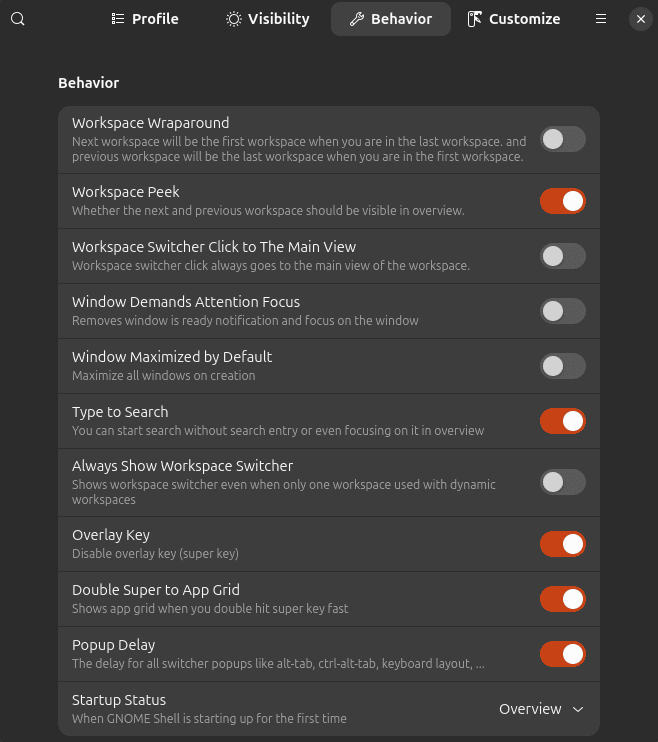Open the Startup Status Overview dropdown
Image resolution: width=658 pixels, height=742 pixels.
(542, 709)
